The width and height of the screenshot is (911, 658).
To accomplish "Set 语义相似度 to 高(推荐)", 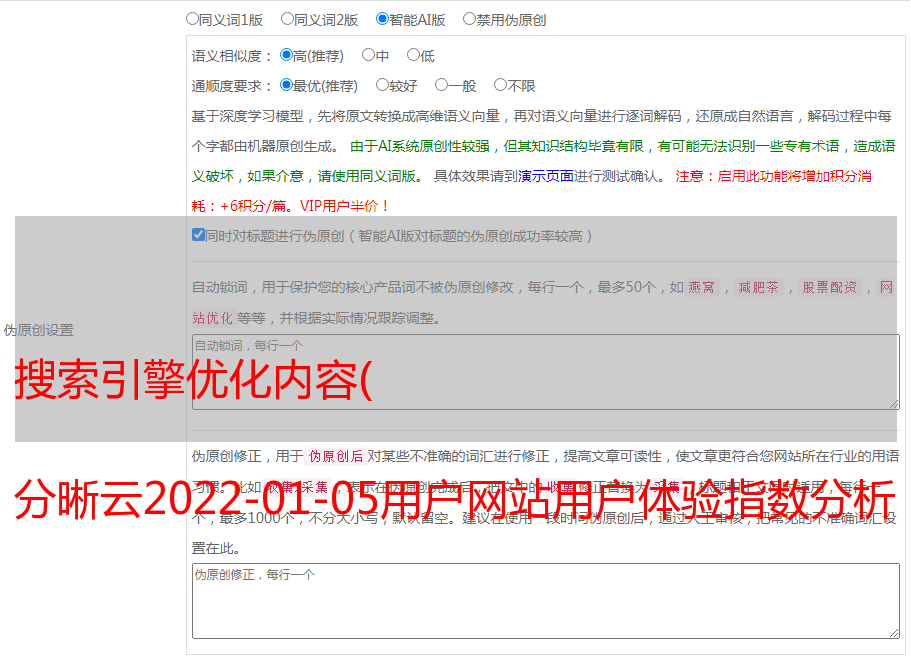I will (x=286, y=55).
